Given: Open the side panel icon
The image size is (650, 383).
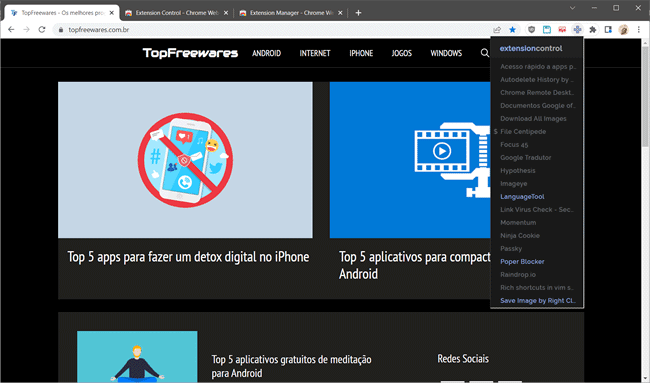Looking at the screenshot, I should click(608, 29).
